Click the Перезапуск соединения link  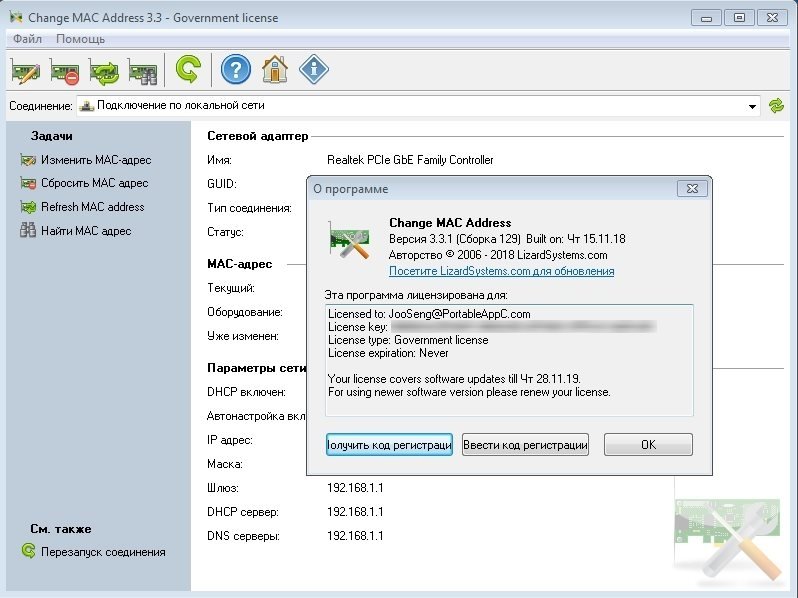click(103, 552)
